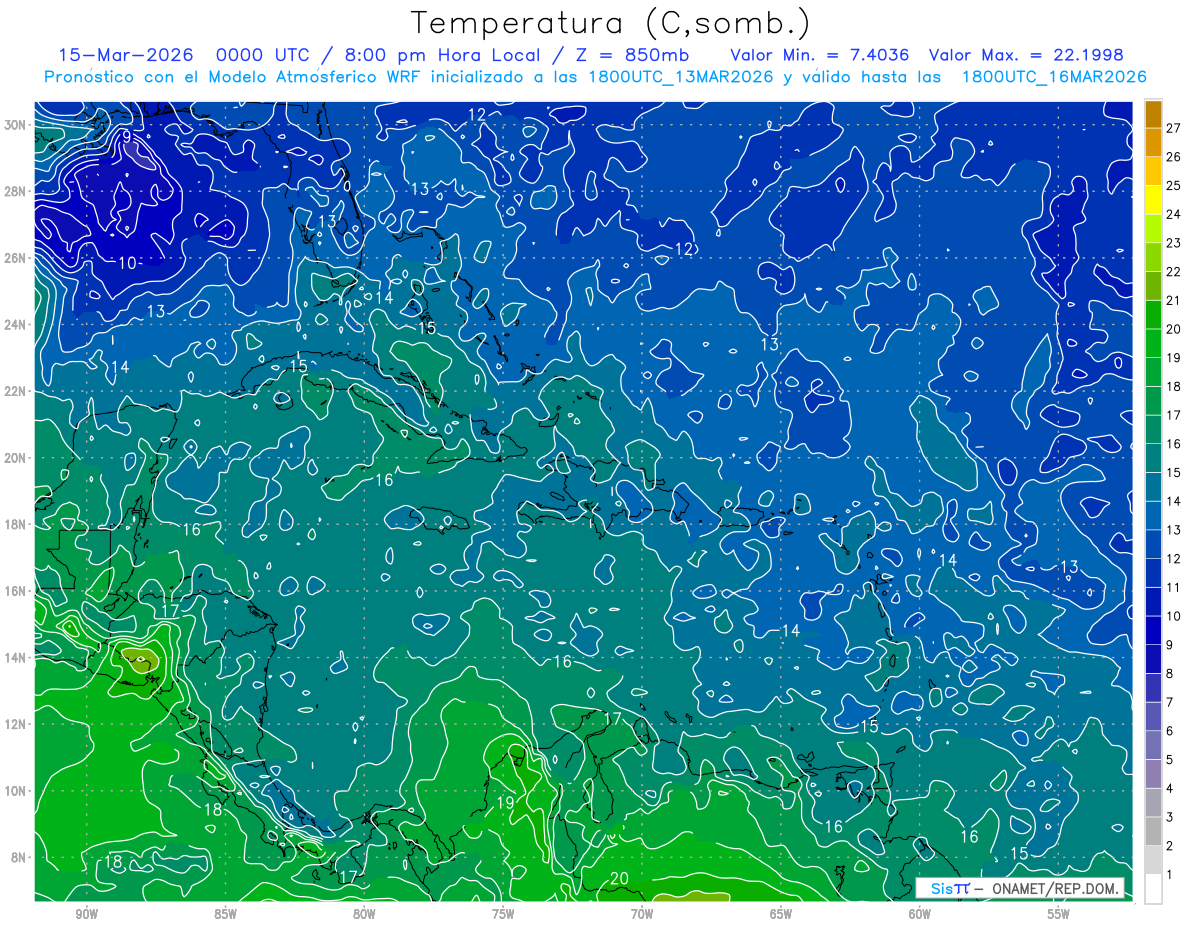The image size is (1200, 927).
Task: Click color bar legend value 11
Action: tap(1174, 587)
